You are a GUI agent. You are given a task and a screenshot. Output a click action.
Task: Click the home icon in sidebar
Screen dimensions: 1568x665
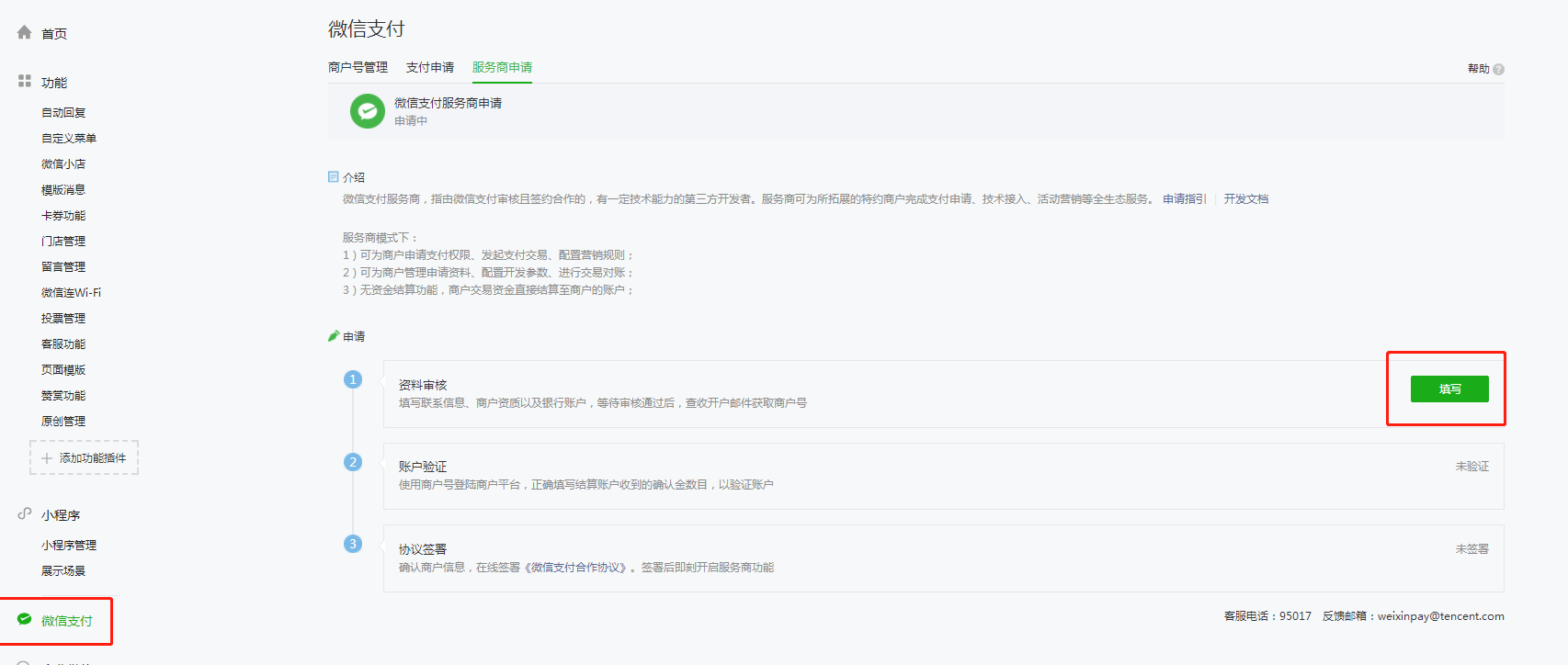coord(25,32)
